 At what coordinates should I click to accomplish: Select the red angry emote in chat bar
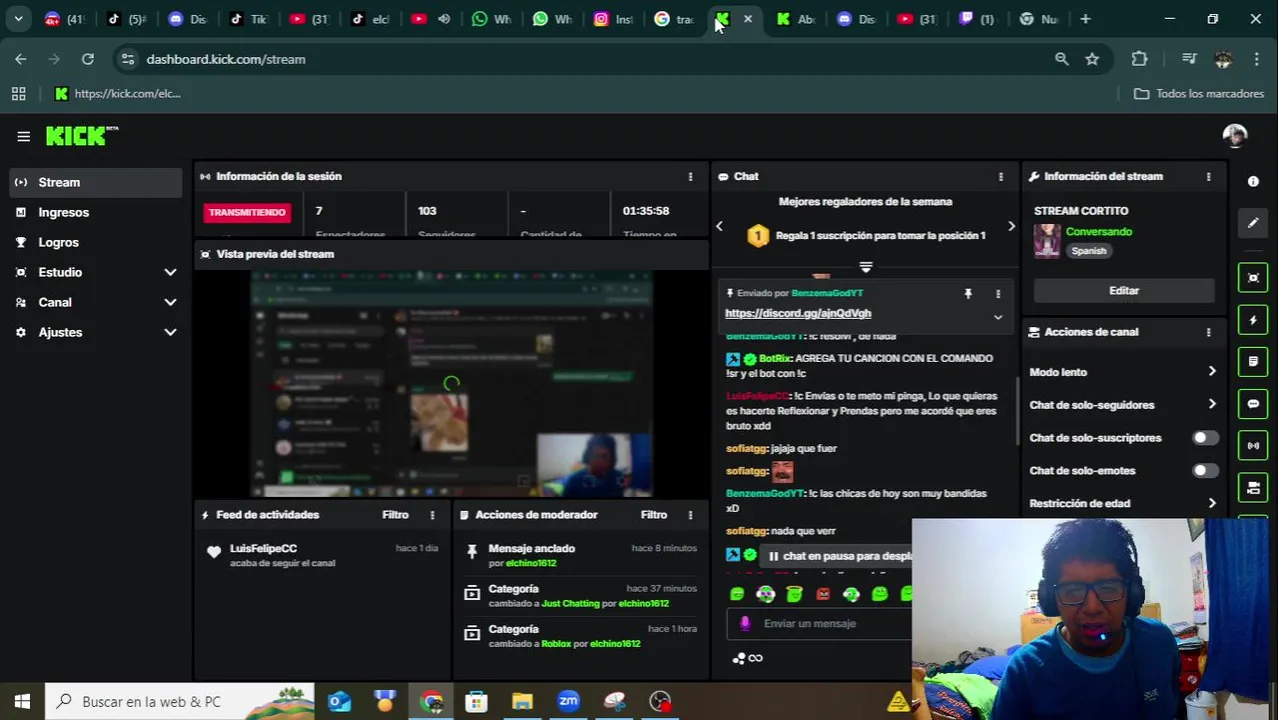[x=823, y=594]
